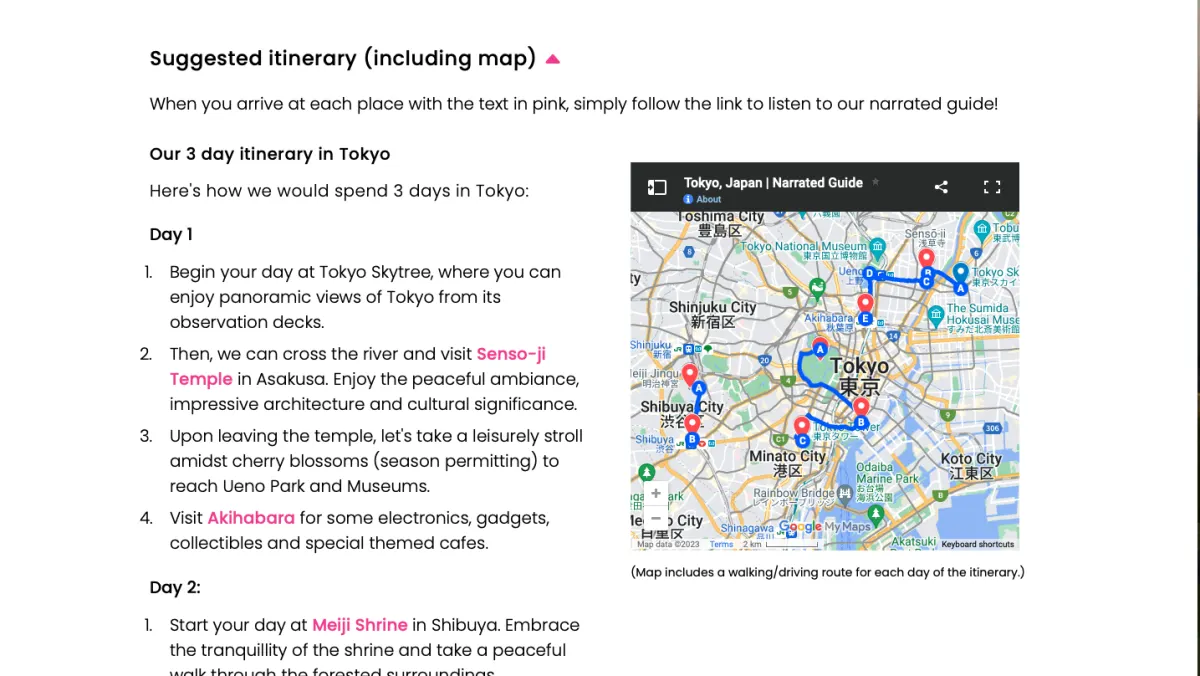
Task: Open the Akihabara narrated guide link
Action: coord(251,518)
